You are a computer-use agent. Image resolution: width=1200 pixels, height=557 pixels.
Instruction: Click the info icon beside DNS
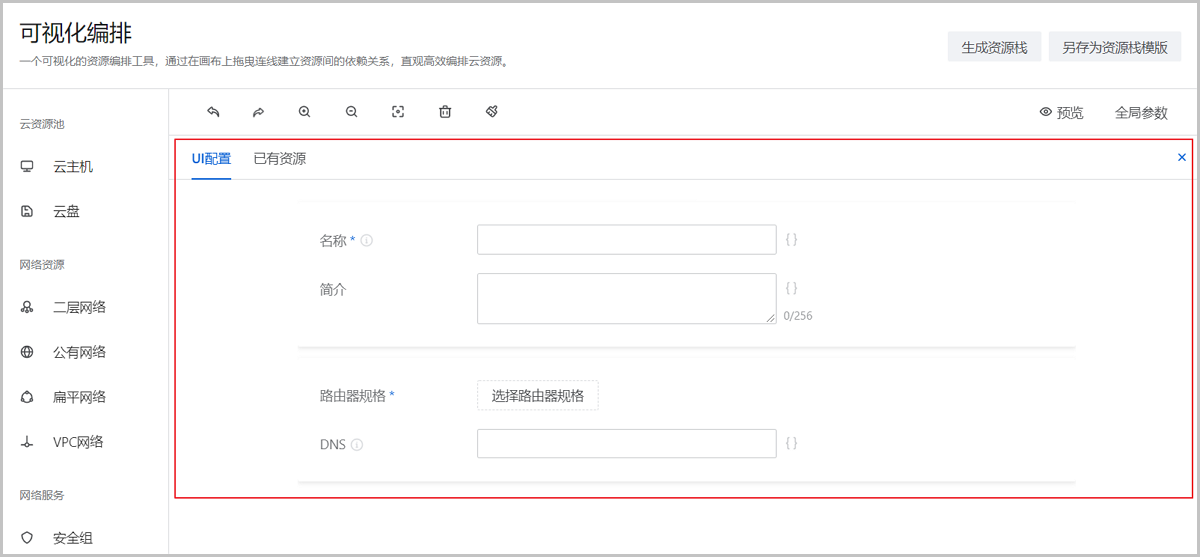tap(357, 445)
